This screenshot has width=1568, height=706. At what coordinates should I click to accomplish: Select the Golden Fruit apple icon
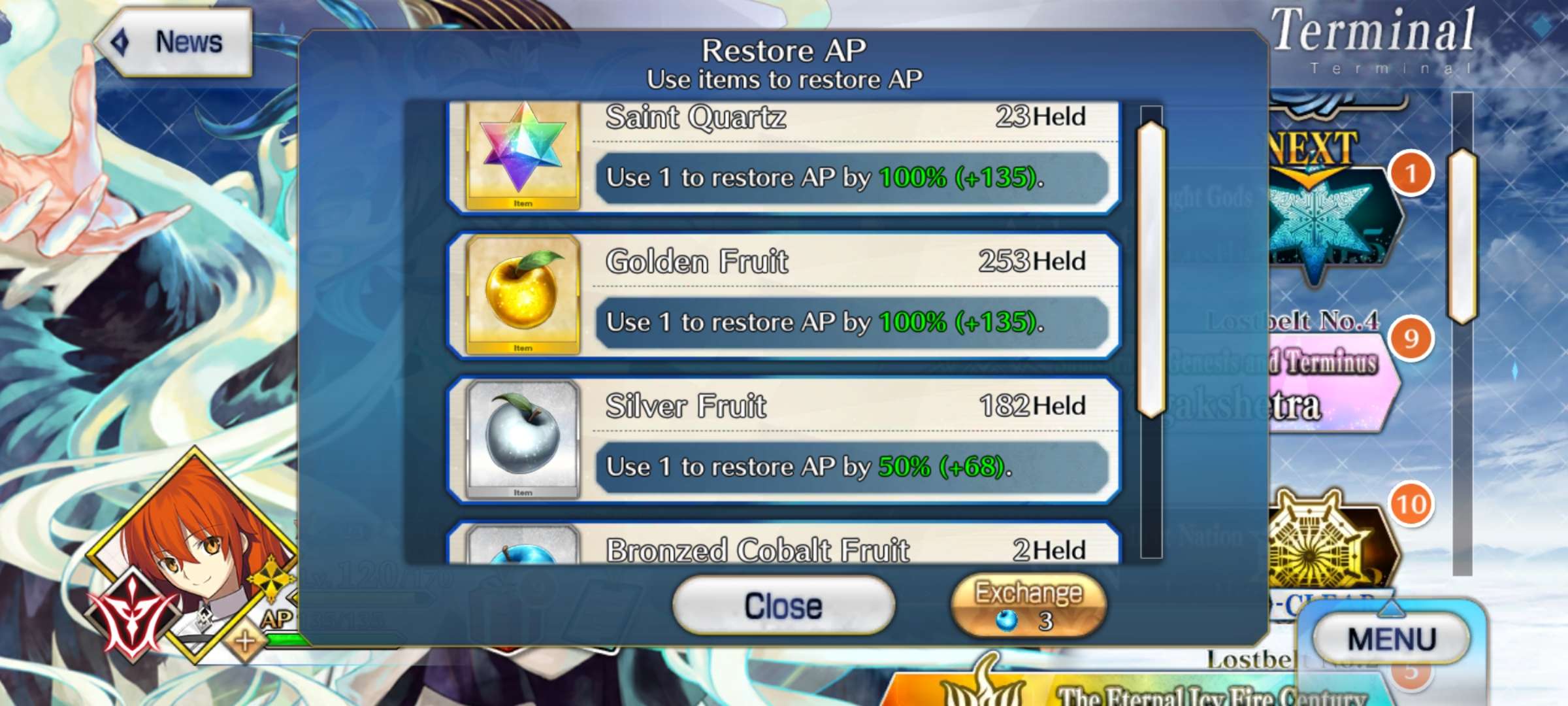523,295
